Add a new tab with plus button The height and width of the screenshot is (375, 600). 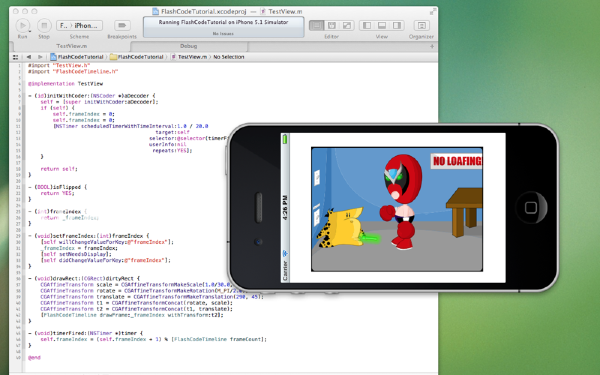[x=432, y=46]
